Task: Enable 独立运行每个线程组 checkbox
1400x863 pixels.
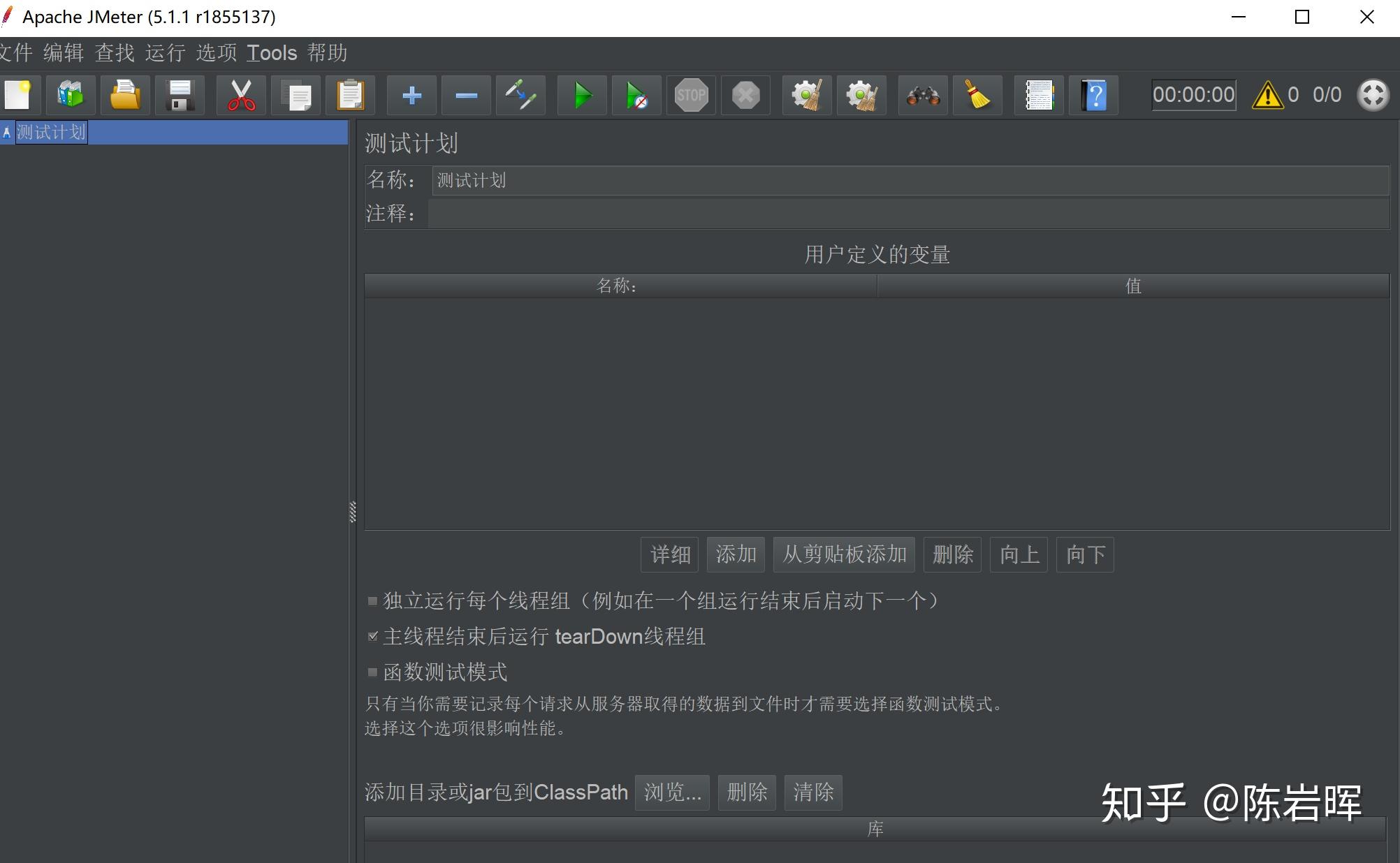Action: (x=372, y=600)
